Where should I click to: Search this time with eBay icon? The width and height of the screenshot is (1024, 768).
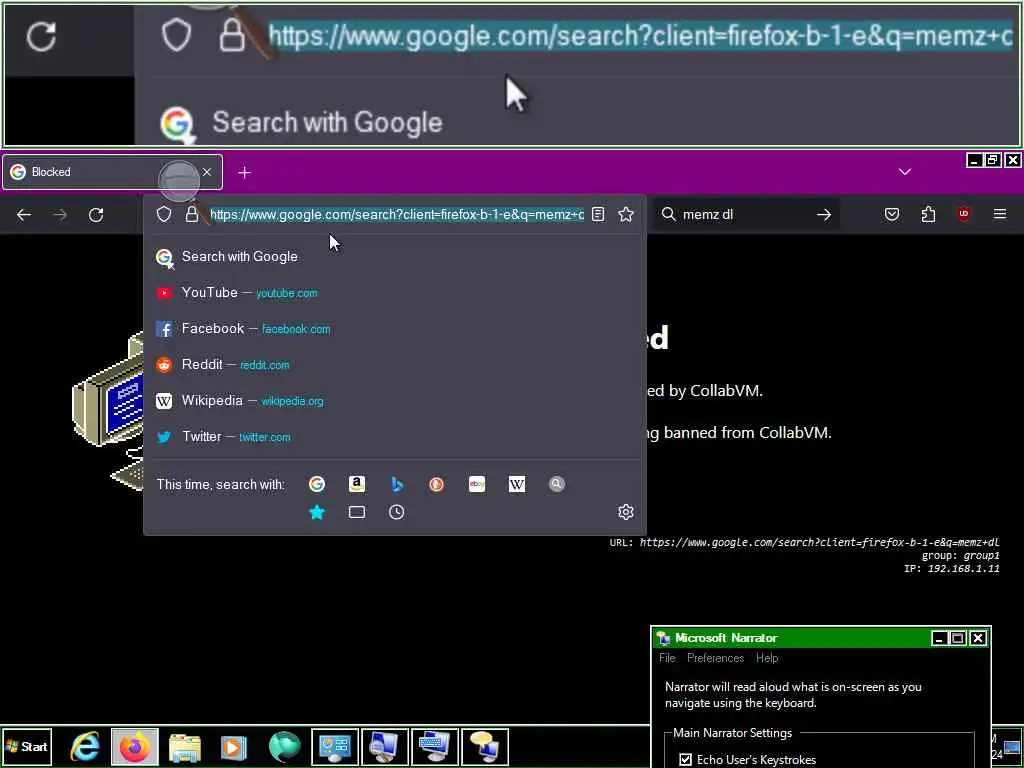[x=477, y=484]
